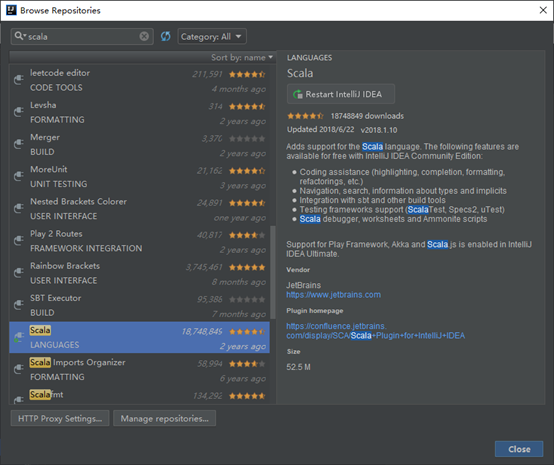Screen dimensions: 554x465
Task: Click Manage repositories button
Action: click(x=164, y=418)
